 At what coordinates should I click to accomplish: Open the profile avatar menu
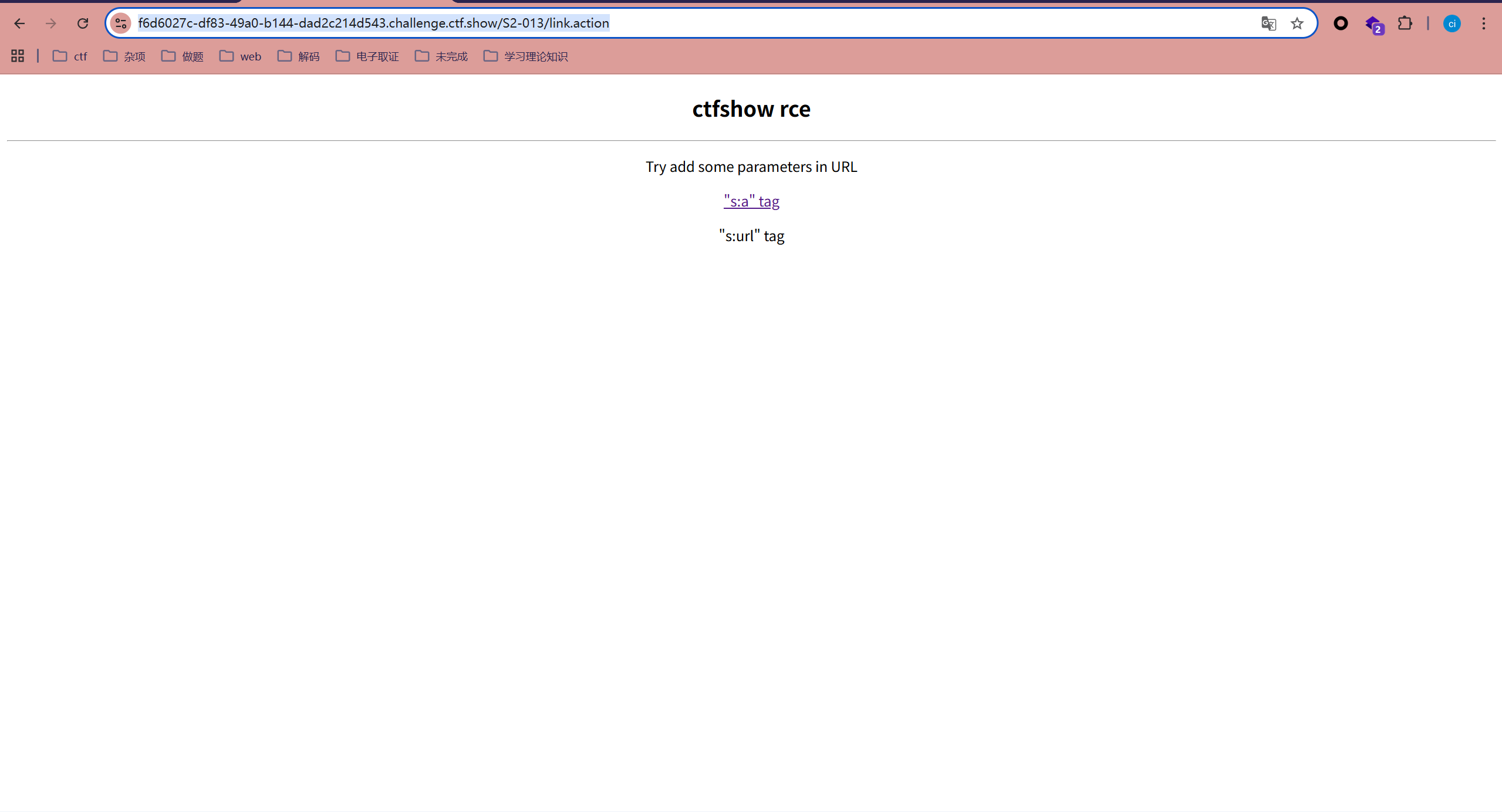pyautogui.click(x=1452, y=23)
